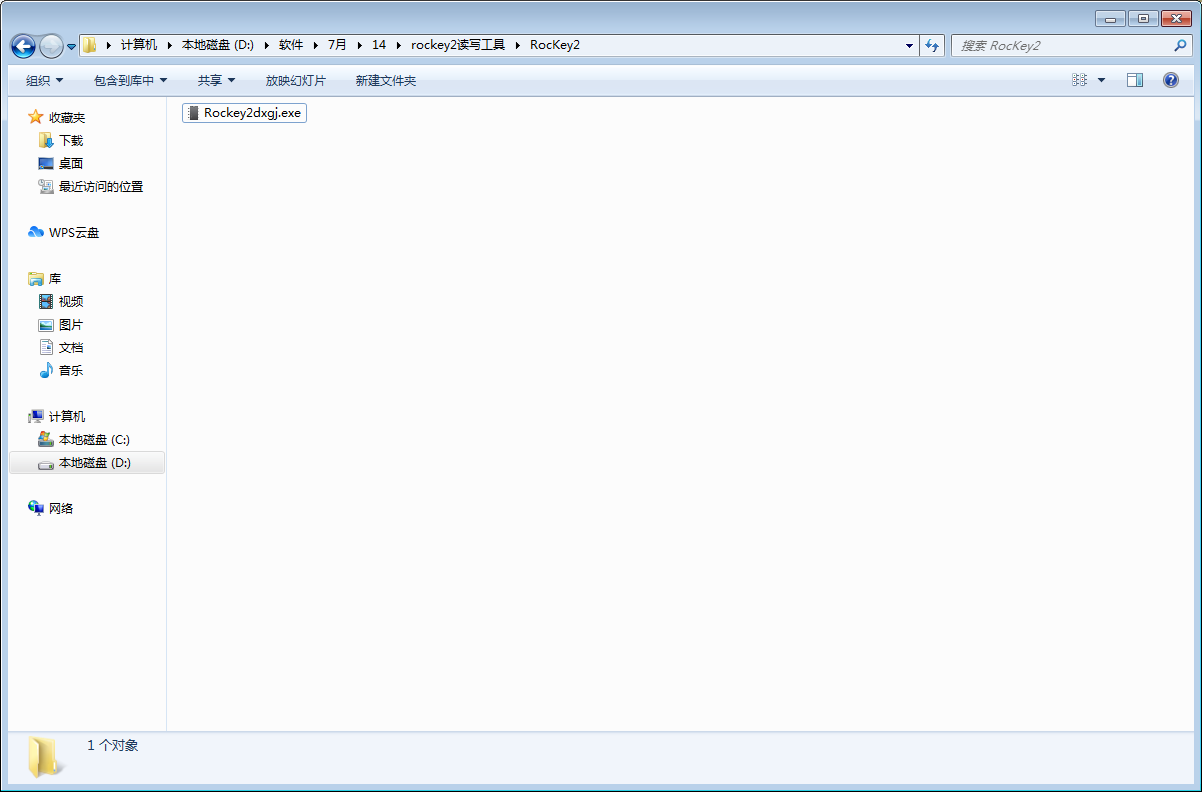This screenshot has height=792, width=1202.
Task: Click the 放映幻灯片 button
Action: (x=295, y=80)
